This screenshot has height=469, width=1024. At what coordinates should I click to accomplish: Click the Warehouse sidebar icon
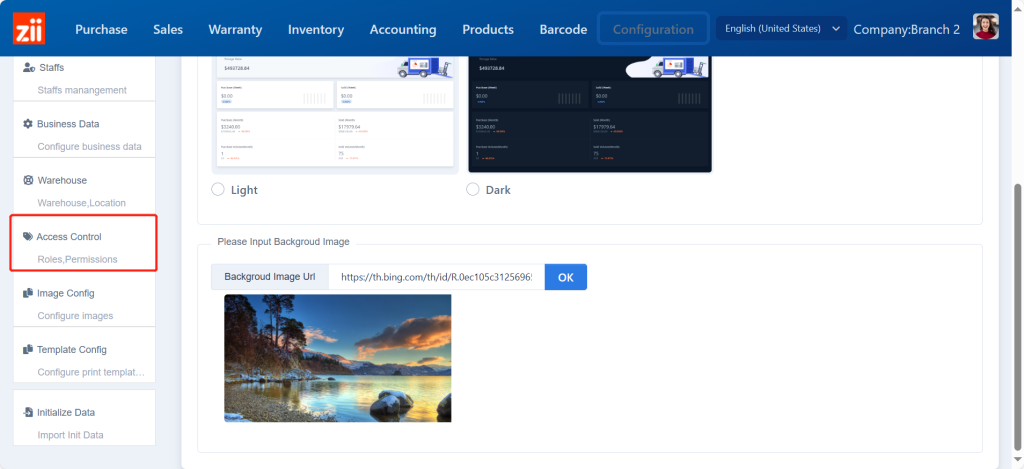pos(28,181)
